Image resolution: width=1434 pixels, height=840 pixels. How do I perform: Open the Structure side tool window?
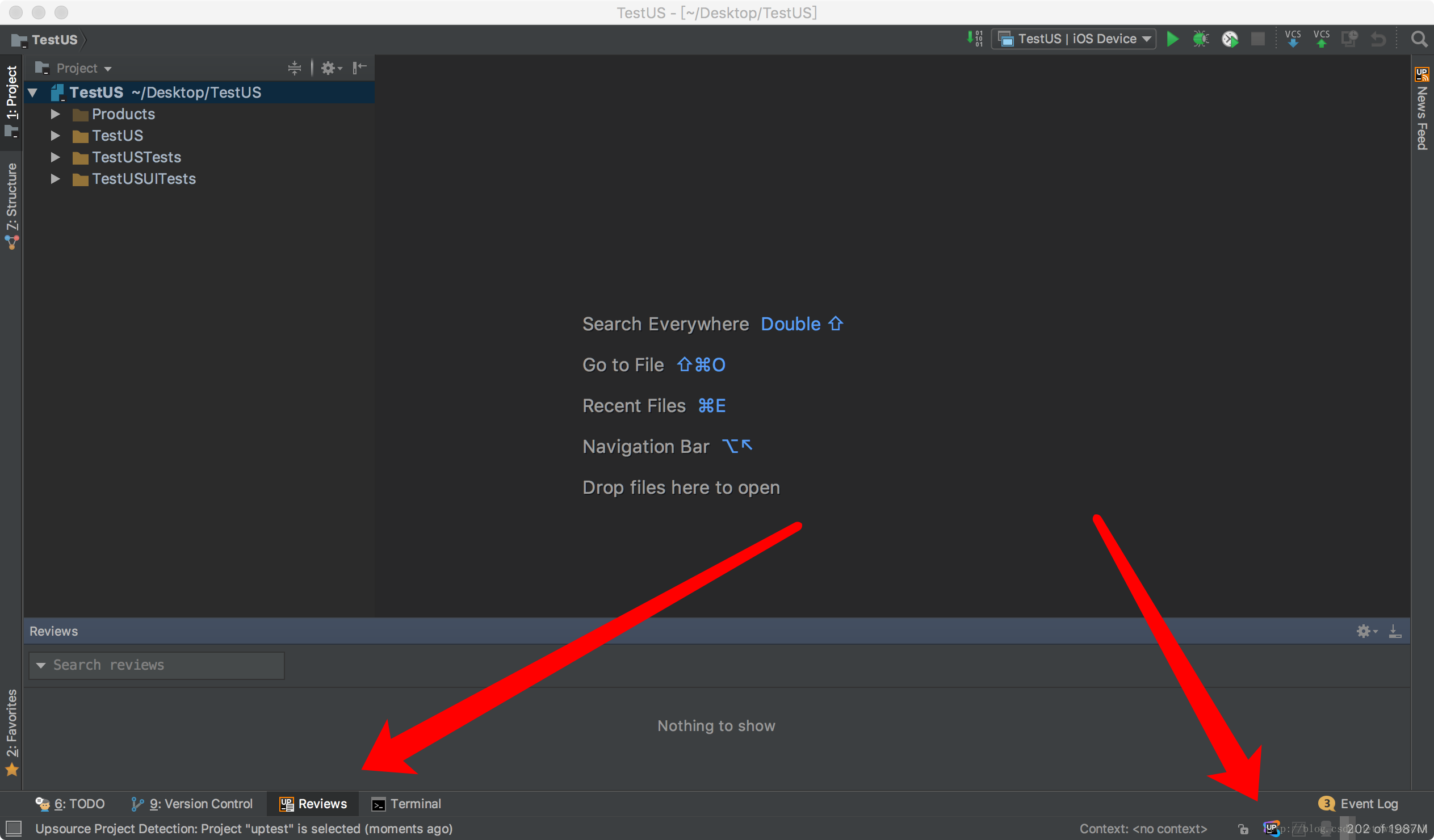(x=11, y=205)
